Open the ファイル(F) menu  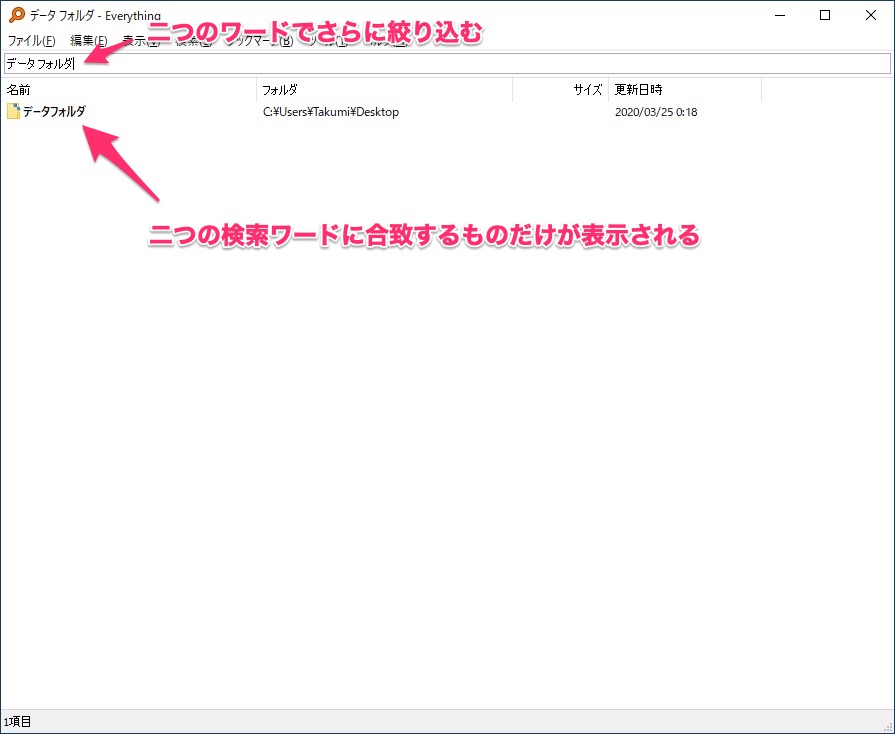pyautogui.click(x=31, y=41)
